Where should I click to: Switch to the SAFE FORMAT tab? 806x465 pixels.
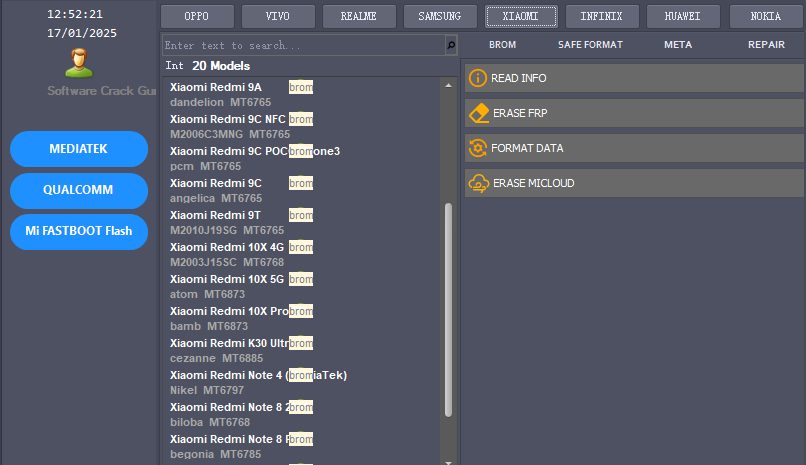pyautogui.click(x=590, y=45)
